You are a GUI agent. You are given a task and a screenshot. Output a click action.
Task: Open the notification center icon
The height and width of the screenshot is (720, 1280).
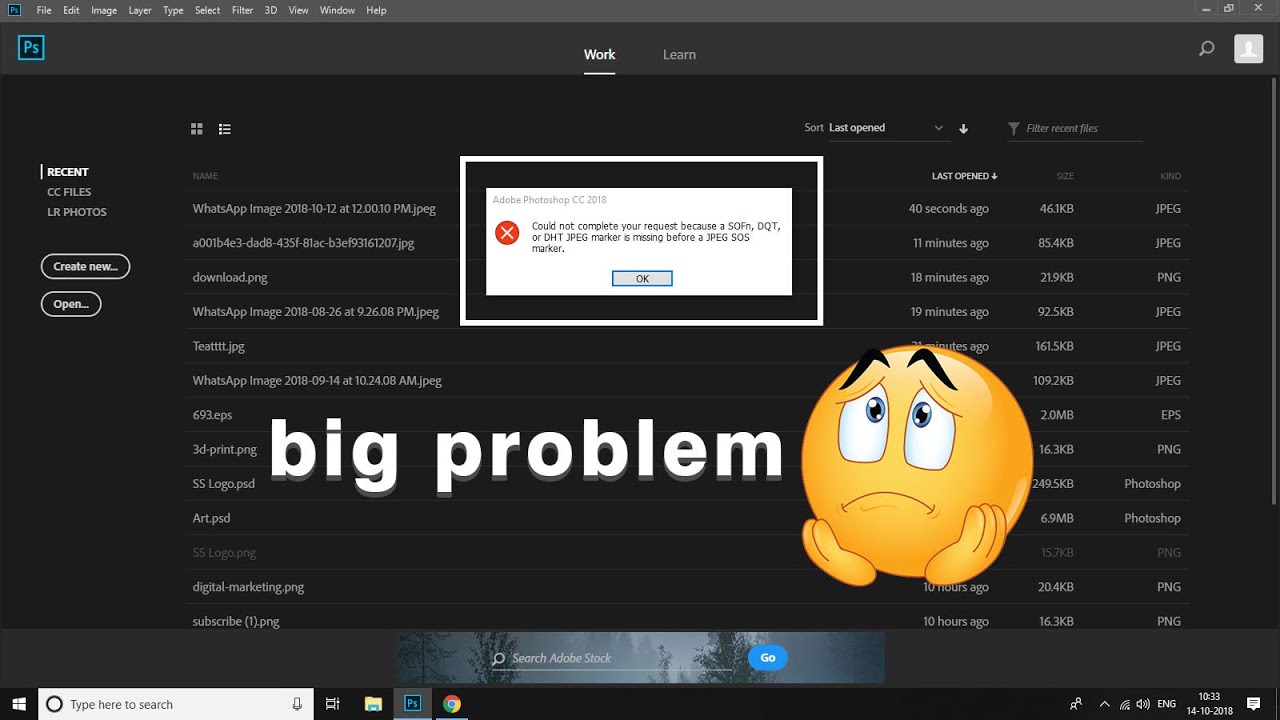click(1254, 704)
